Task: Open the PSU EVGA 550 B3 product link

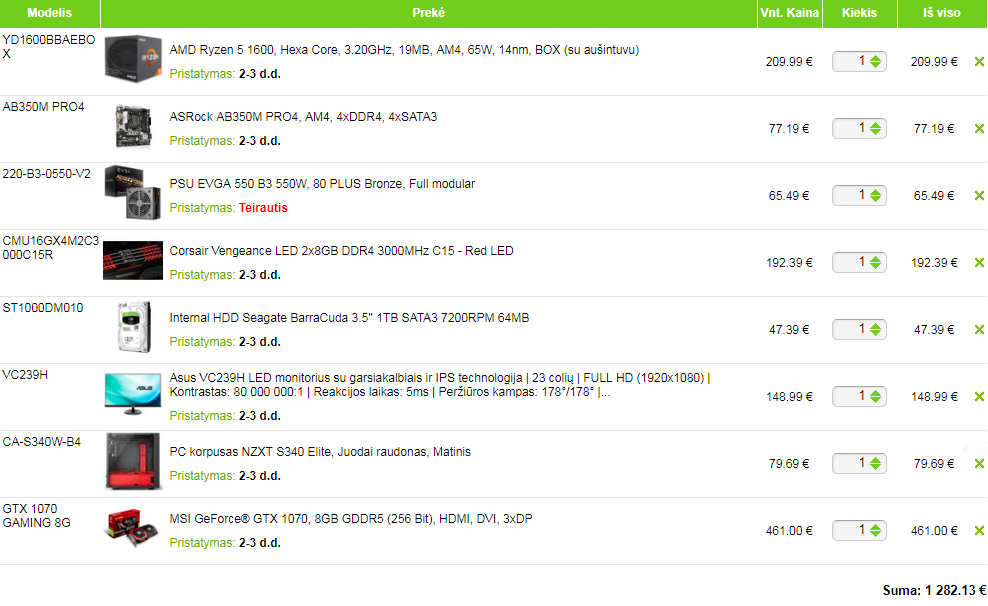Action: 322,184
